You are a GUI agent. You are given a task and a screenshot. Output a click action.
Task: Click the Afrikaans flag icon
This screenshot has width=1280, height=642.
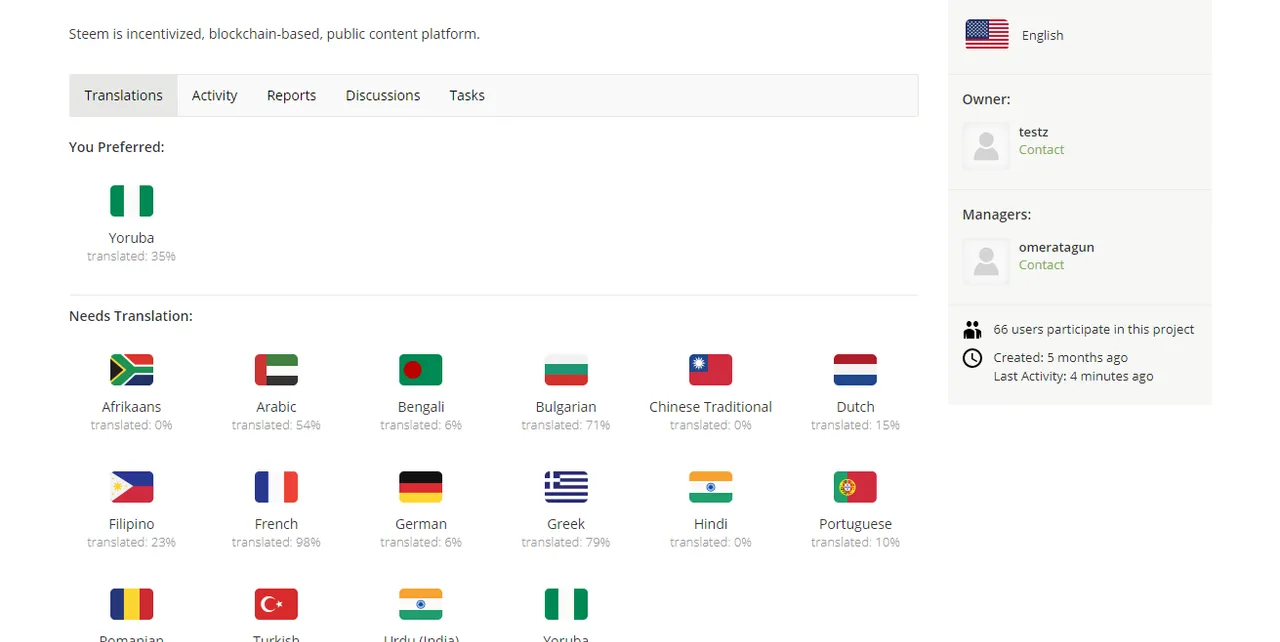[x=132, y=370]
